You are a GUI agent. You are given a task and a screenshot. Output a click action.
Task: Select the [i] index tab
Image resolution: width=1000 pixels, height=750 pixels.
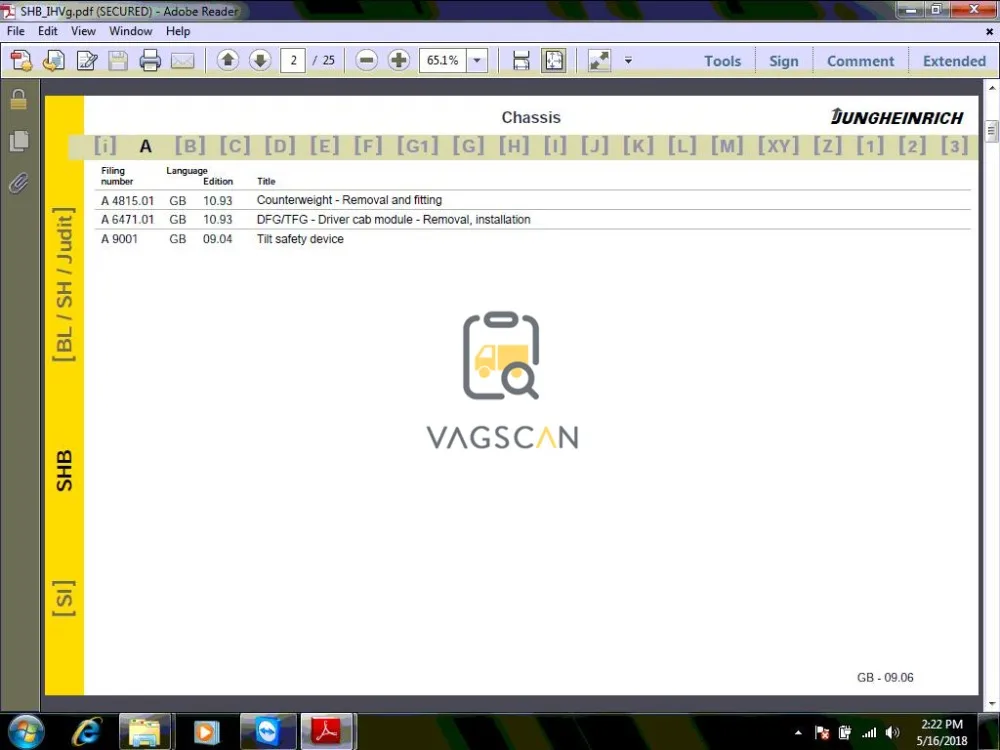point(105,146)
